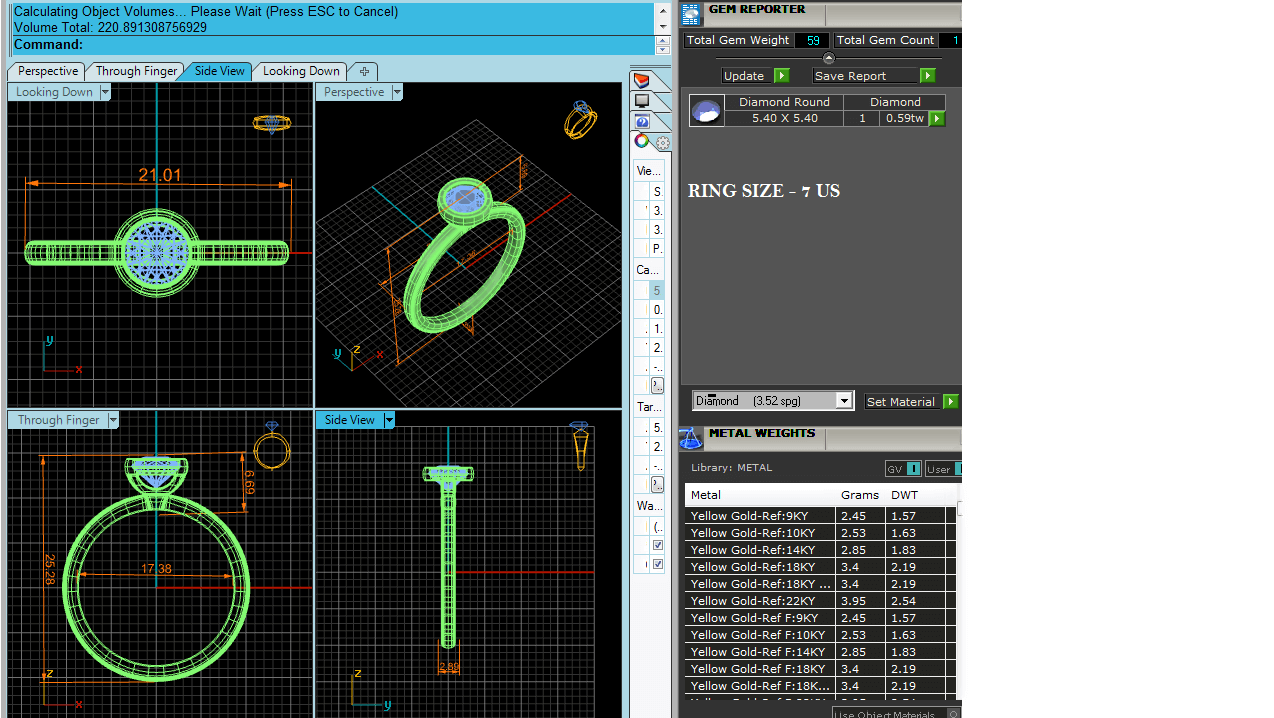
Task: Click the command history scroll down arrow
Action: pos(662,27)
